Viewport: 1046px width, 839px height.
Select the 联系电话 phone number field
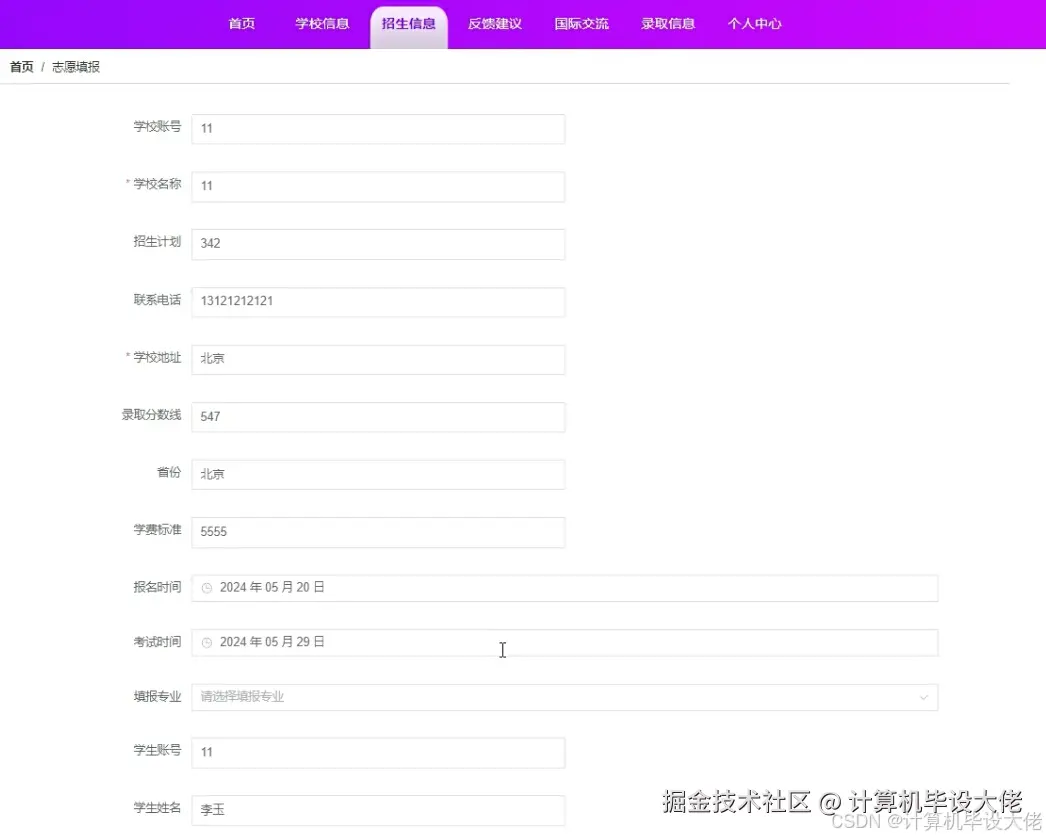[378, 302]
